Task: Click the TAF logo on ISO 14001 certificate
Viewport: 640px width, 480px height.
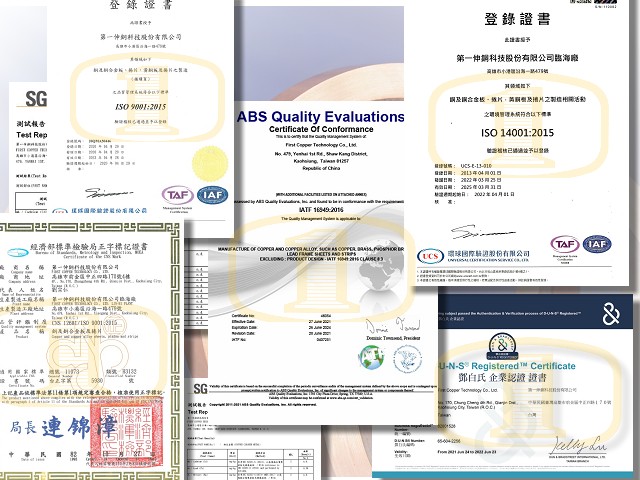Action: coord(565,244)
